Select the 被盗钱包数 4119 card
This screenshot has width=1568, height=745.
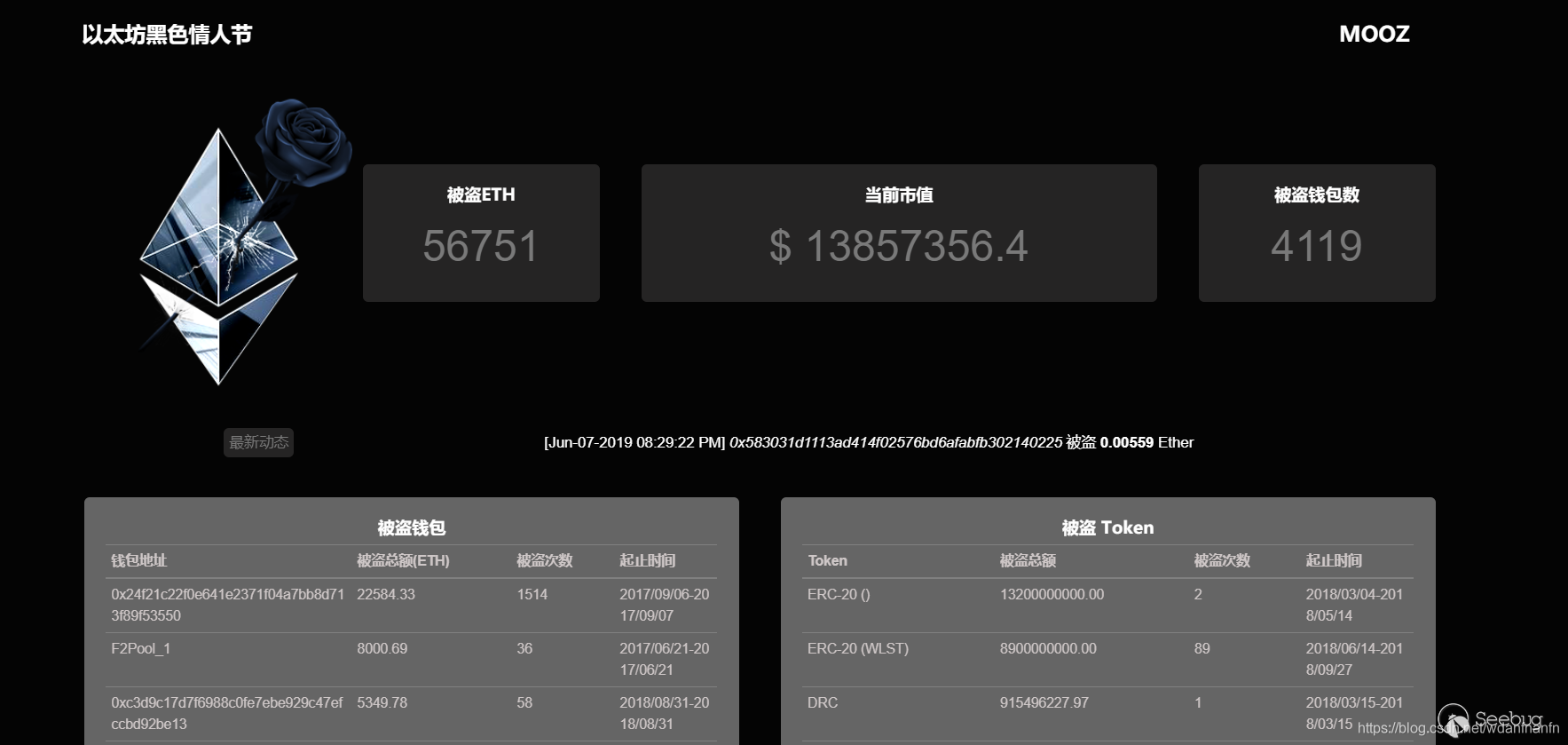click(1317, 233)
